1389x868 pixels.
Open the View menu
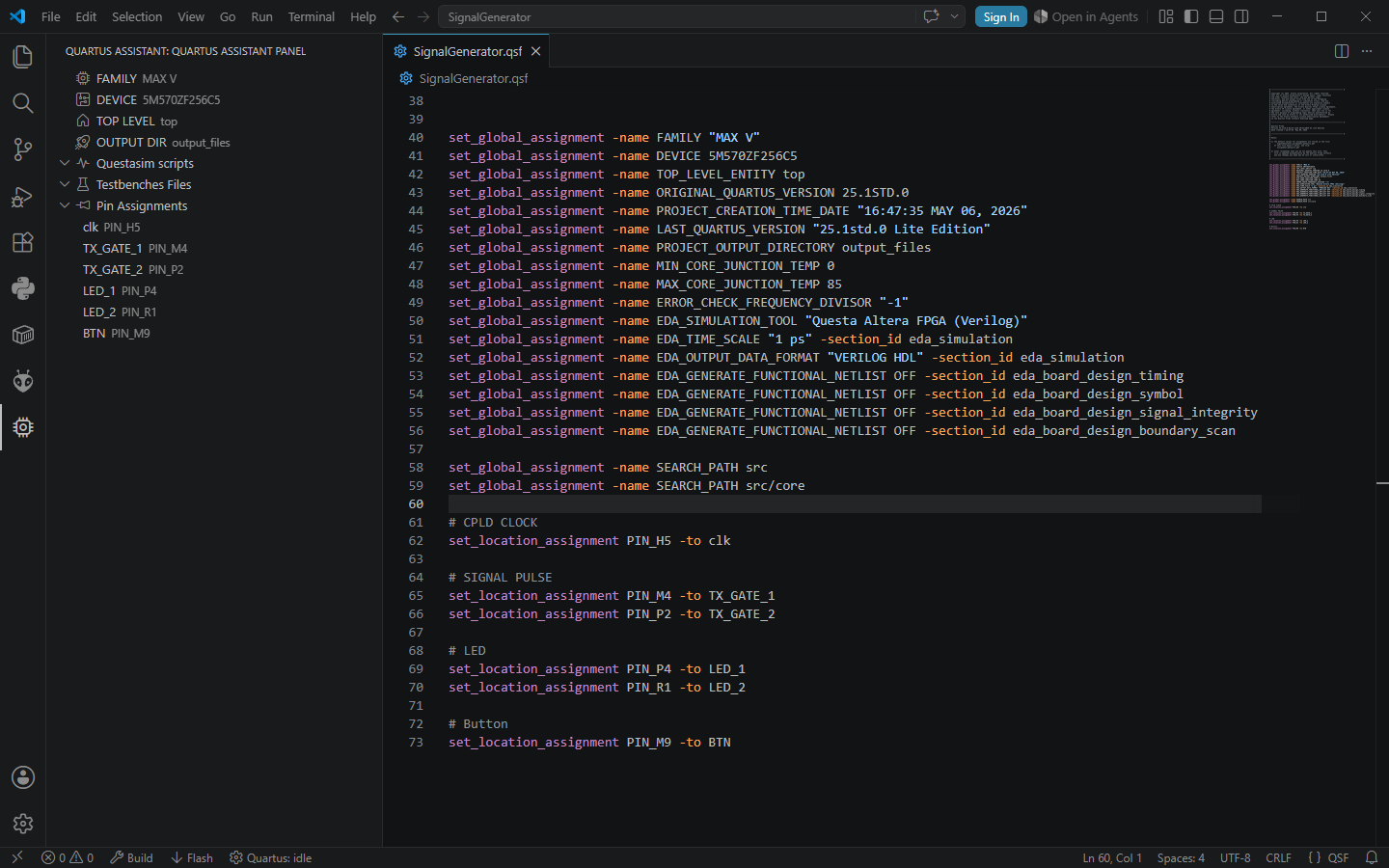coord(191,16)
